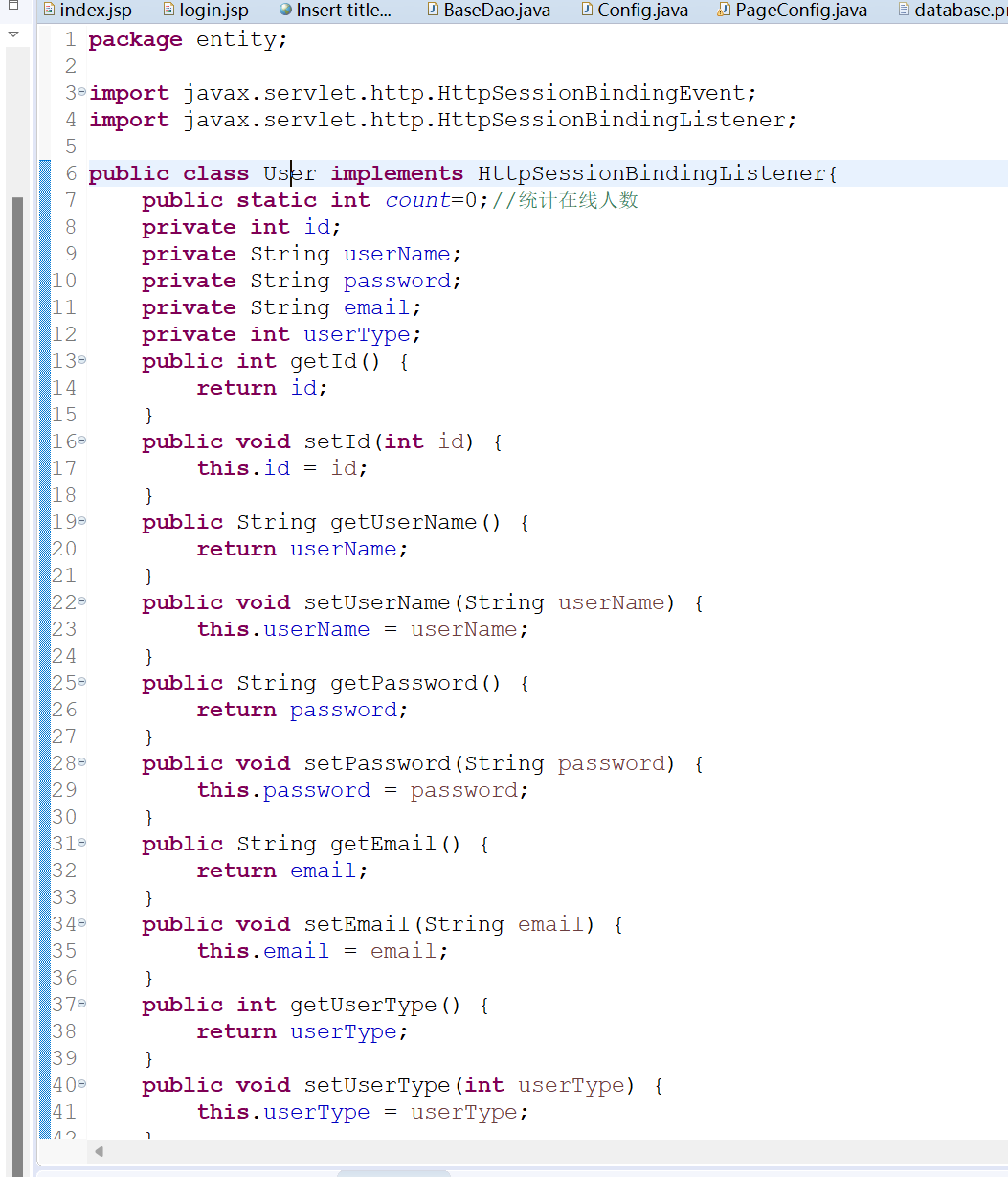Click 'HttpSessionBindingListener' in line 4 import
Image resolution: width=1008 pixels, height=1177 pixels.
(x=613, y=120)
